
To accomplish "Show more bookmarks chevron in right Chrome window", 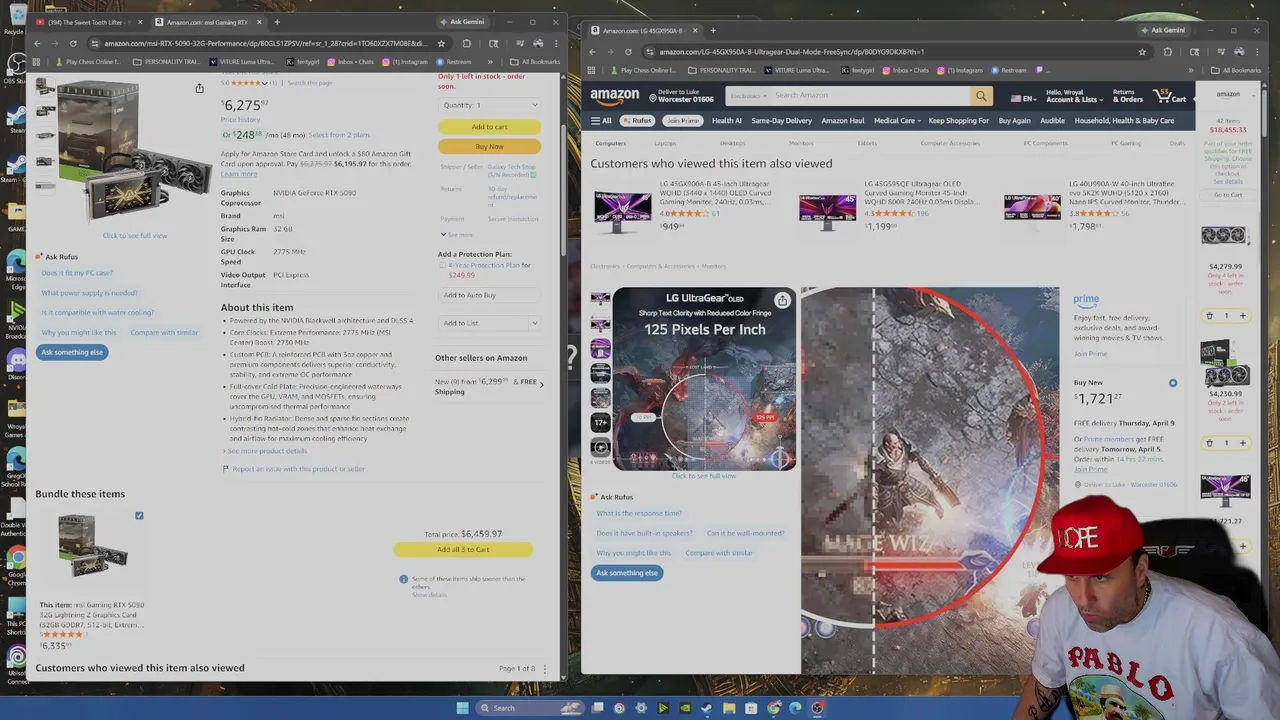I will [x=1191, y=70].
